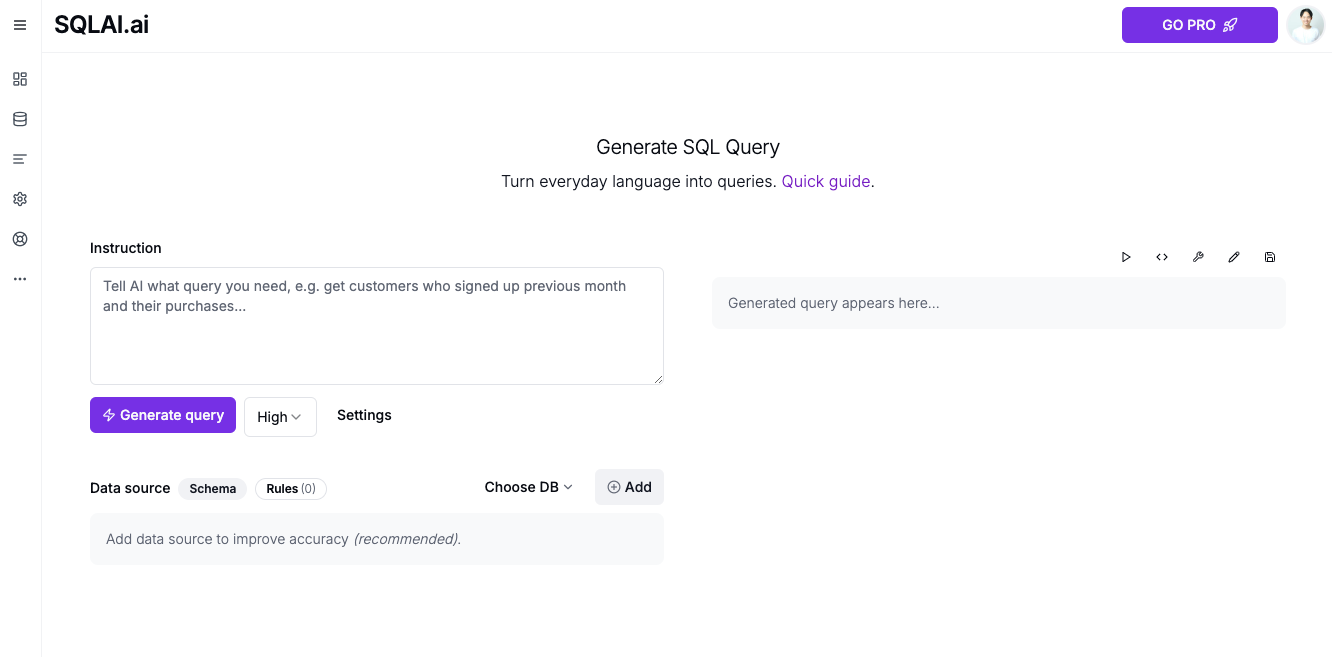Select the Rules (0) tab
The width and height of the screenshot is (1332, 657).
point(291,489)
